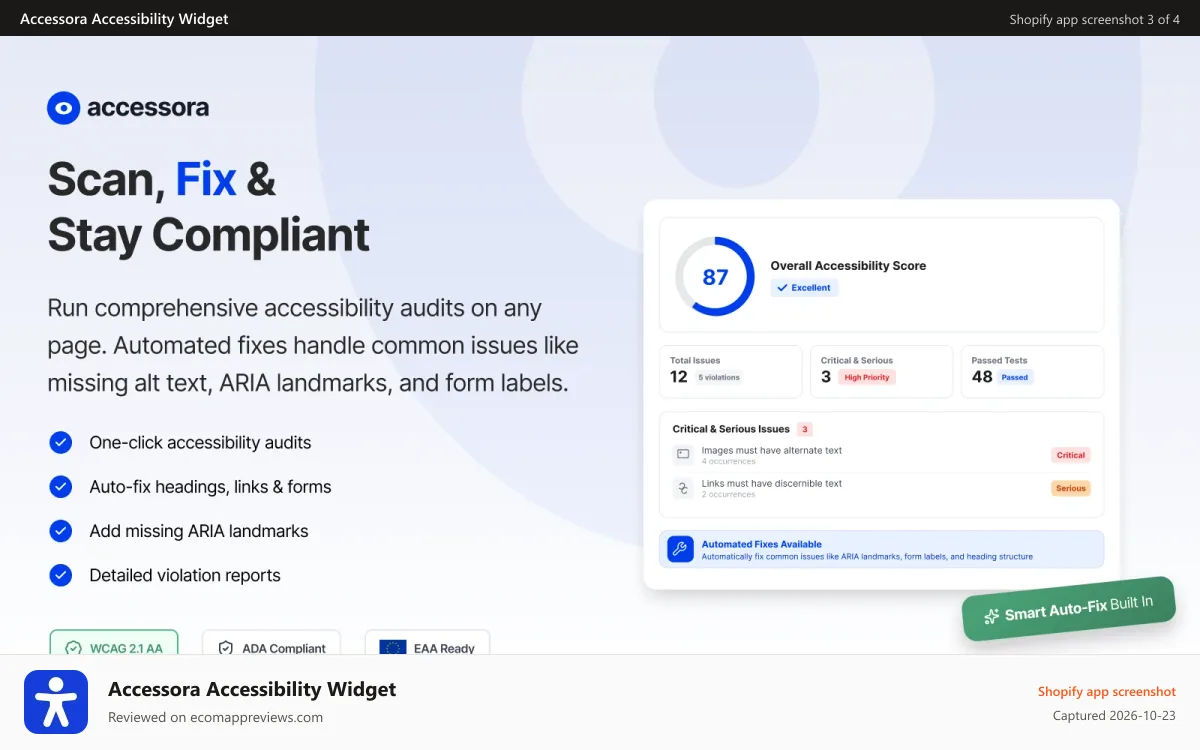Click checkmark next to One-click accessibility audits
Image resolution: width=1200 pixels, height=750 pixels.
[61, 442]
